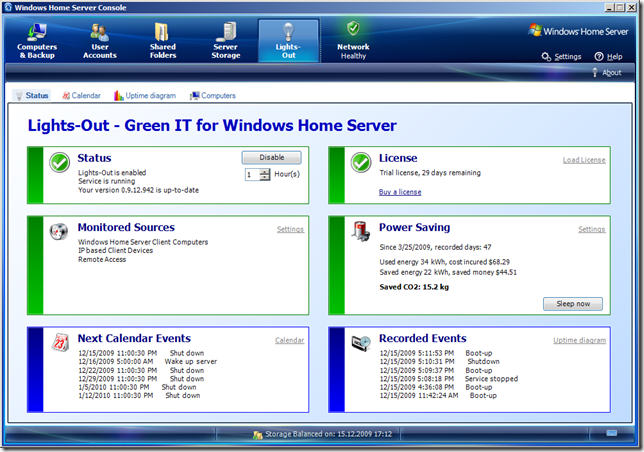The width and height of the screenshot is (644, 452).
Task: Click 'Remote Access' monitored source
Action: [x=102, y=259]
